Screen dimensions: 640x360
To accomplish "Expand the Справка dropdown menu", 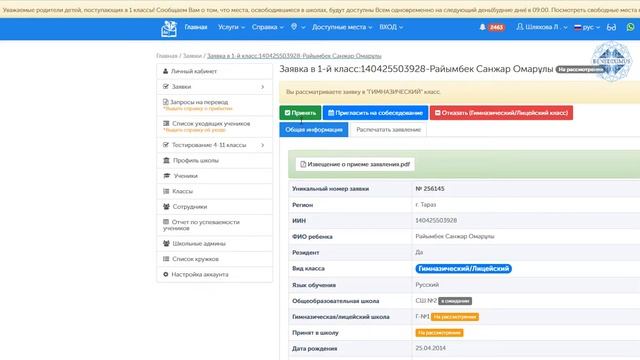I will pyautogui.click(x=267, y=27).
